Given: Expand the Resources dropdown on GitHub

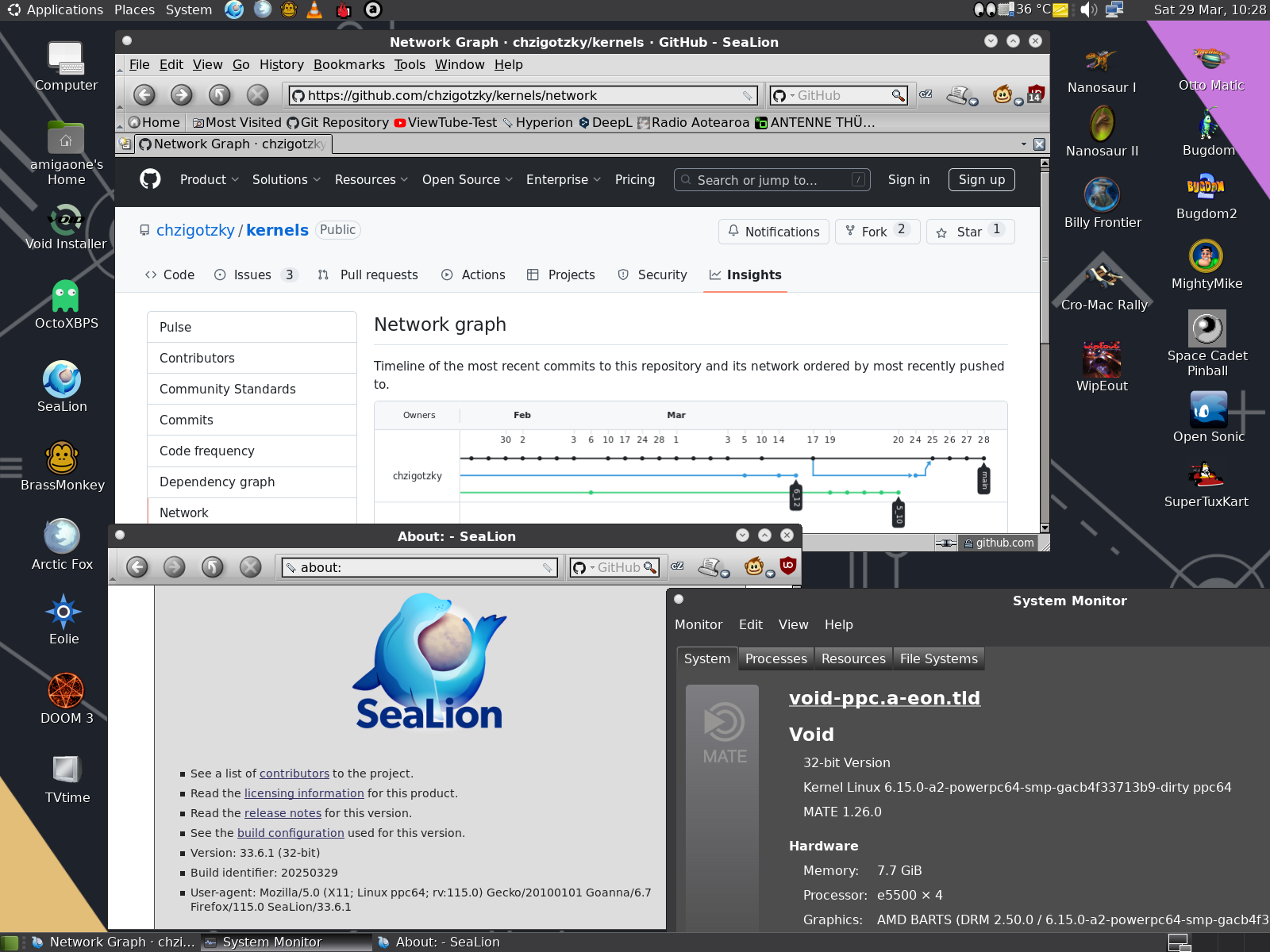Looking at the screenshot, I should click(371, 180).
